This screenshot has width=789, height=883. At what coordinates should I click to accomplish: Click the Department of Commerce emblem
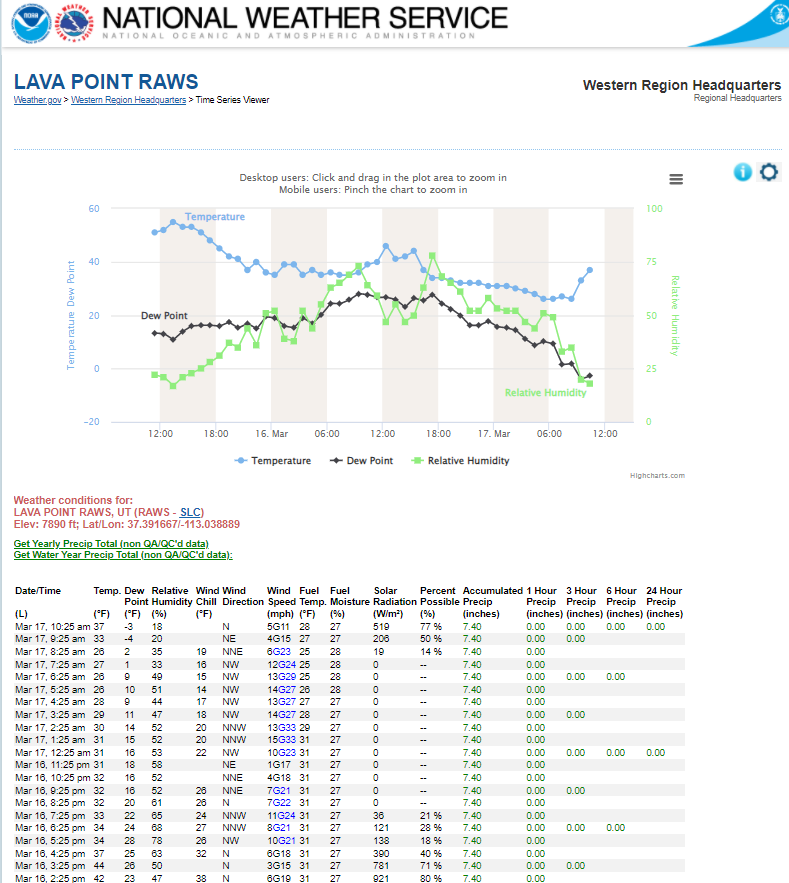[774, 13]
